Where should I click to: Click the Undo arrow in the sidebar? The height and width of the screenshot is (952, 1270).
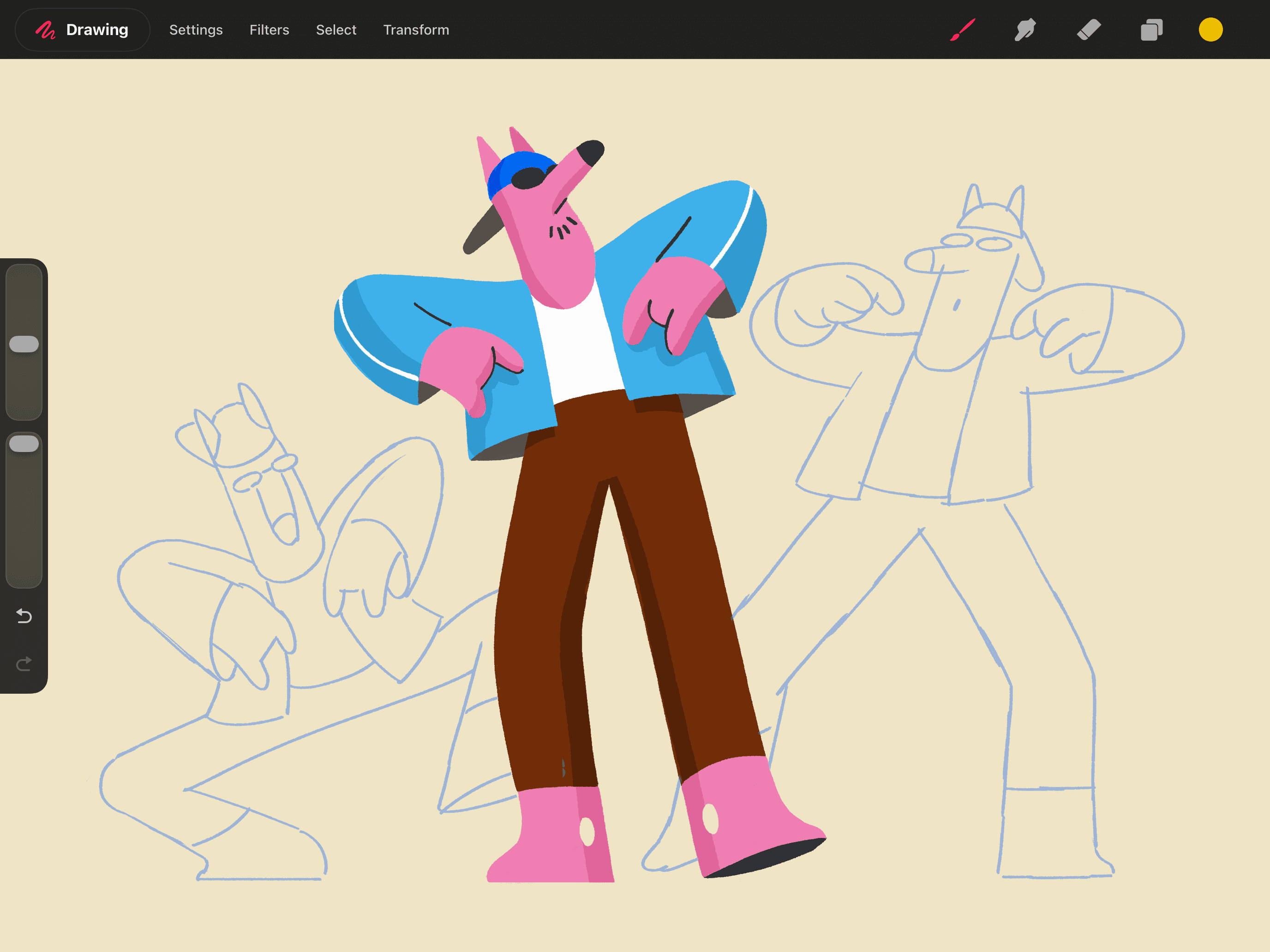(x=24, y=616)
